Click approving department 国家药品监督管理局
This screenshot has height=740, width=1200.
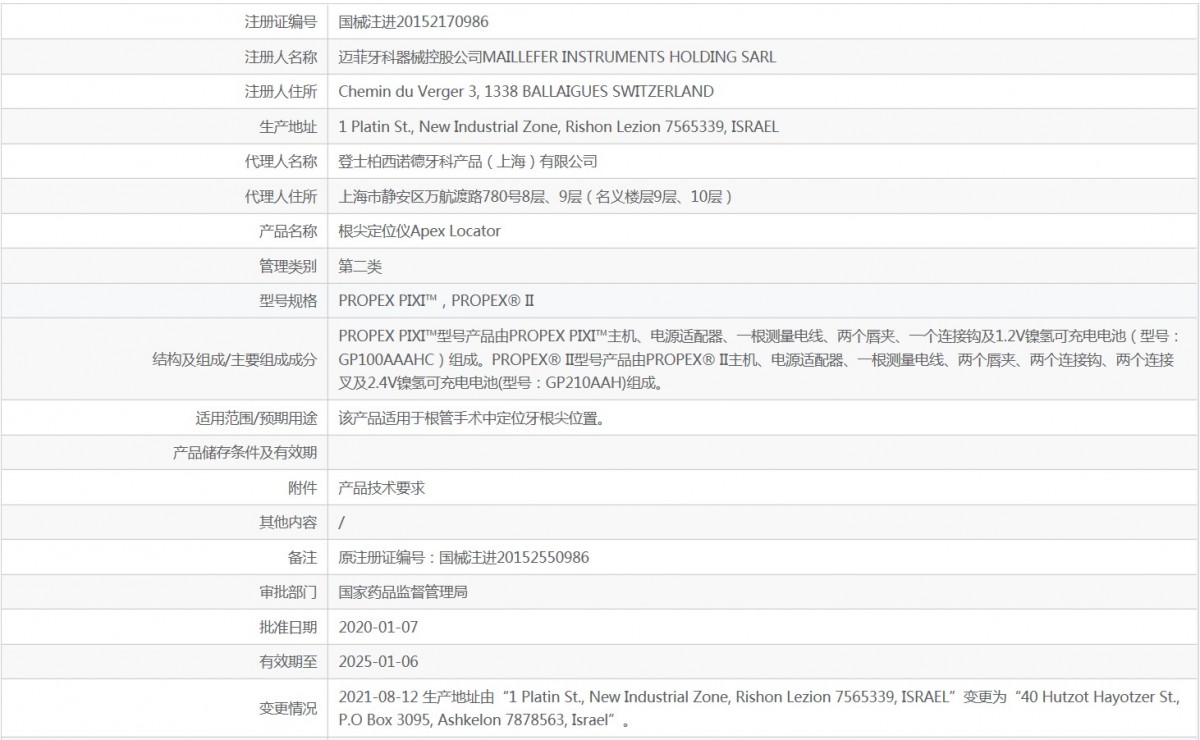(x=403, y=592)
